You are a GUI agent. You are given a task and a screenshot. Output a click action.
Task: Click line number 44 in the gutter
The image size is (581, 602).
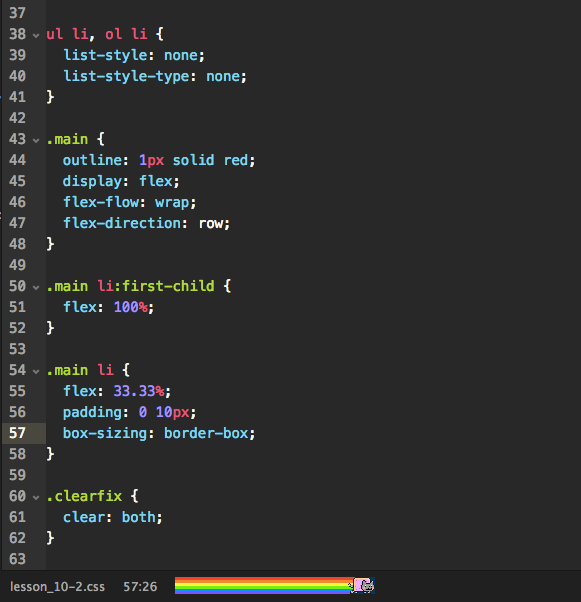(18, 160)
